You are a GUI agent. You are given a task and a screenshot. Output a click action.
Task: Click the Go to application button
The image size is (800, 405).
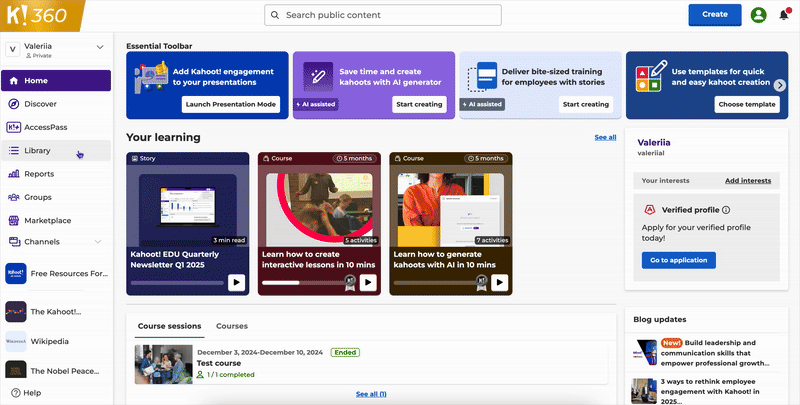pyautogui.click(x=679, y=260)
